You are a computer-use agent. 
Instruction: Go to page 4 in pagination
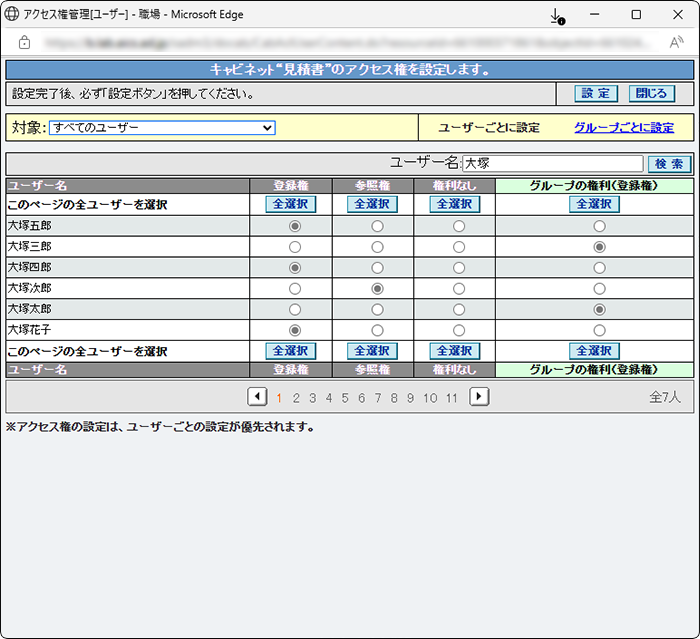329,398
